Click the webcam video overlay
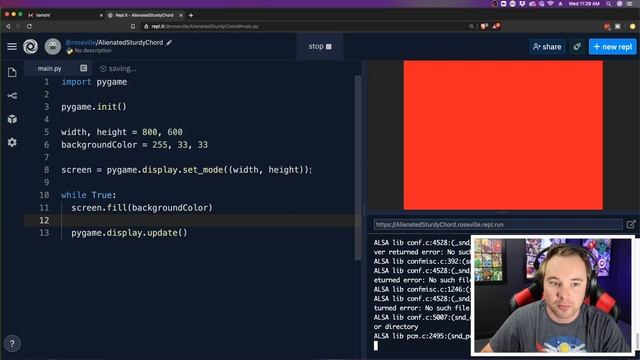The image size is (640, 360). point(553,296)
